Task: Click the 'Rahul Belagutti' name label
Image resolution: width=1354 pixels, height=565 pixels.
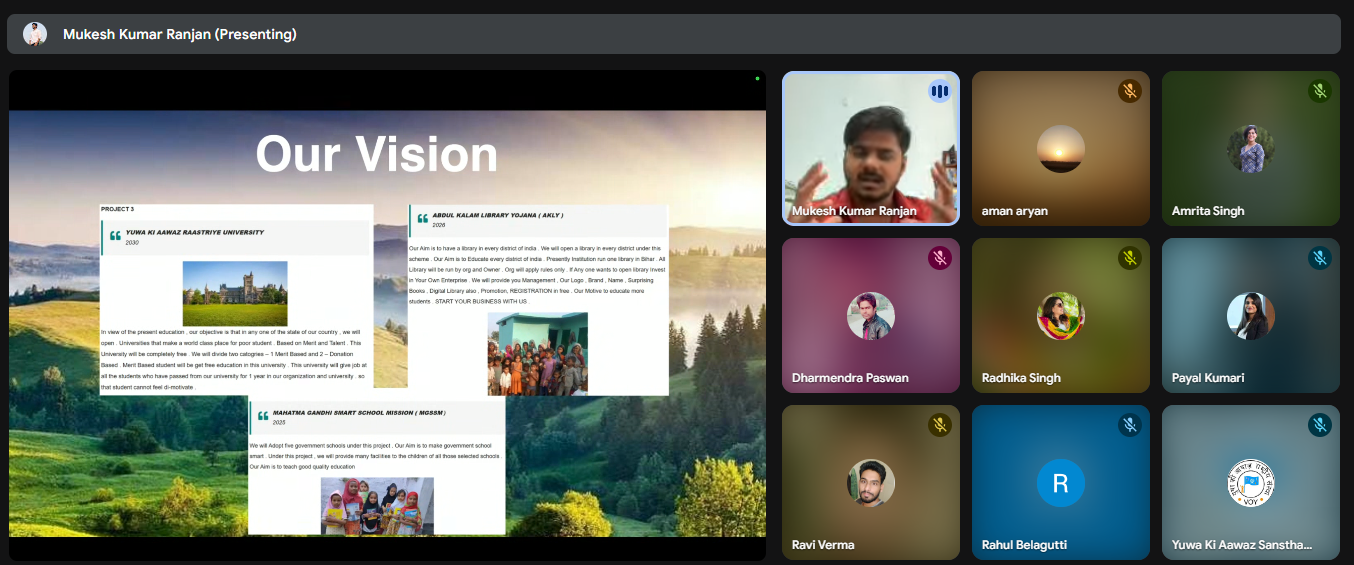Action: click(1024, 545)
